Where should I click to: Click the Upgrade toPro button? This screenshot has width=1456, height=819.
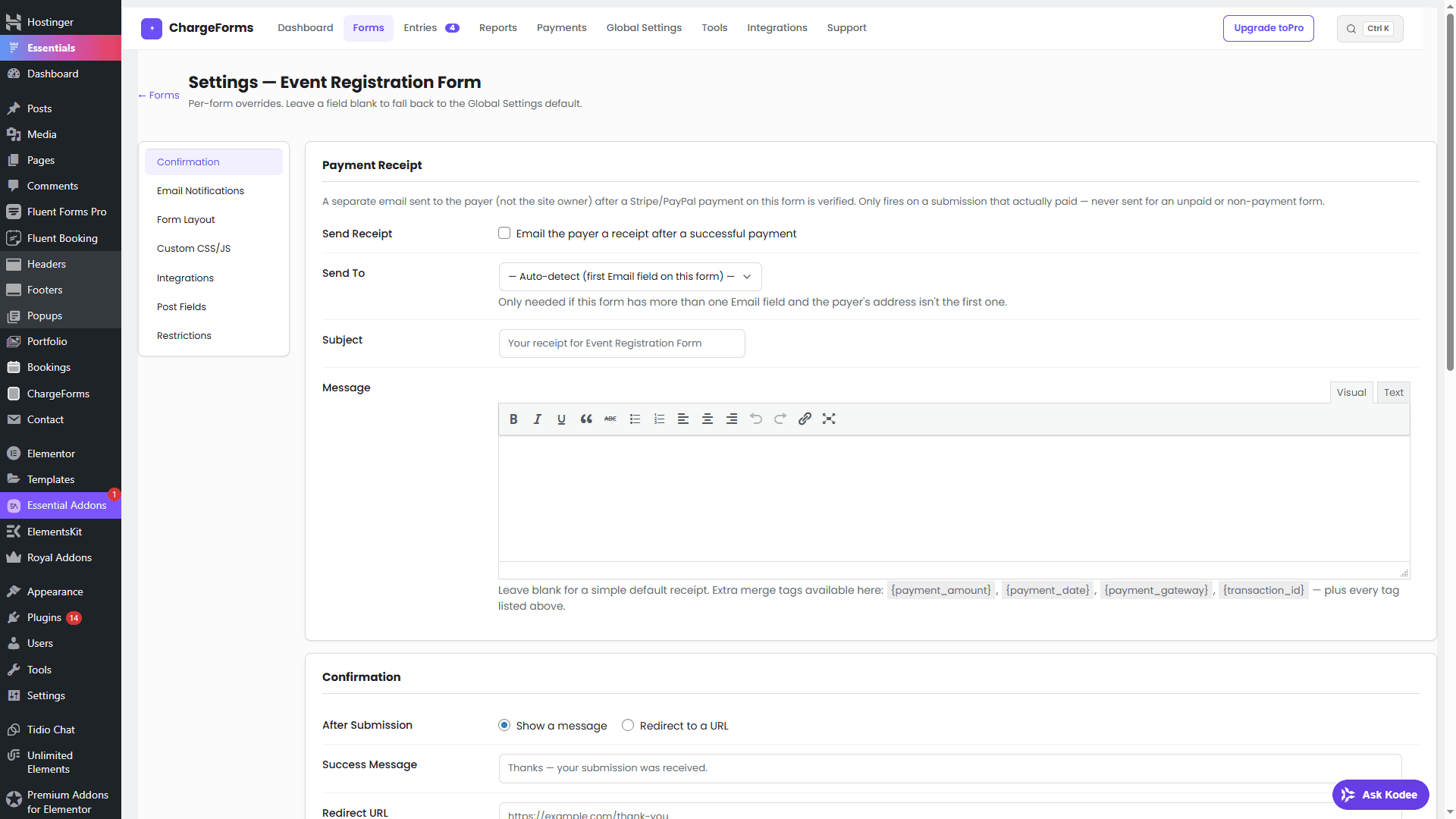point(1268,28)
